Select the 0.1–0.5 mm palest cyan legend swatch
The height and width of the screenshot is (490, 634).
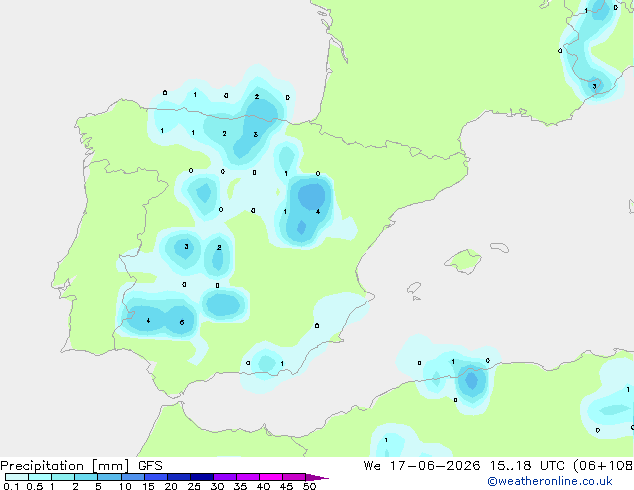(x=17, y=477)
